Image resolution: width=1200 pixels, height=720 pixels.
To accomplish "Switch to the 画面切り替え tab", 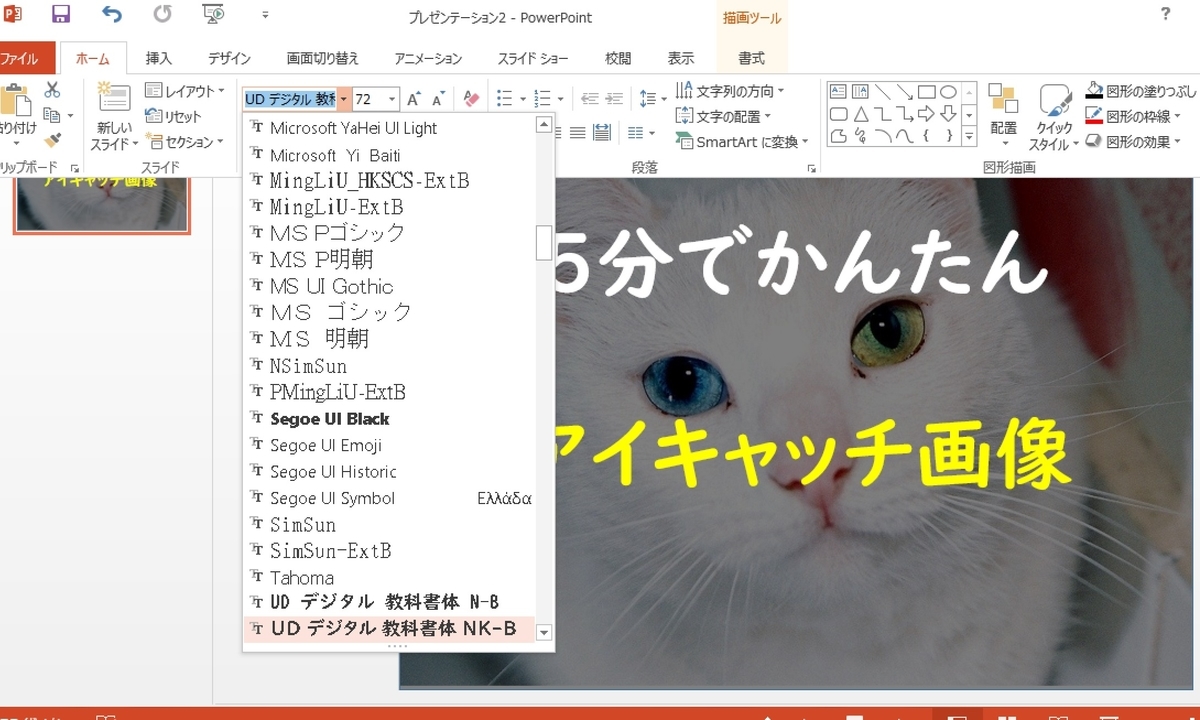I will point(322,58).
